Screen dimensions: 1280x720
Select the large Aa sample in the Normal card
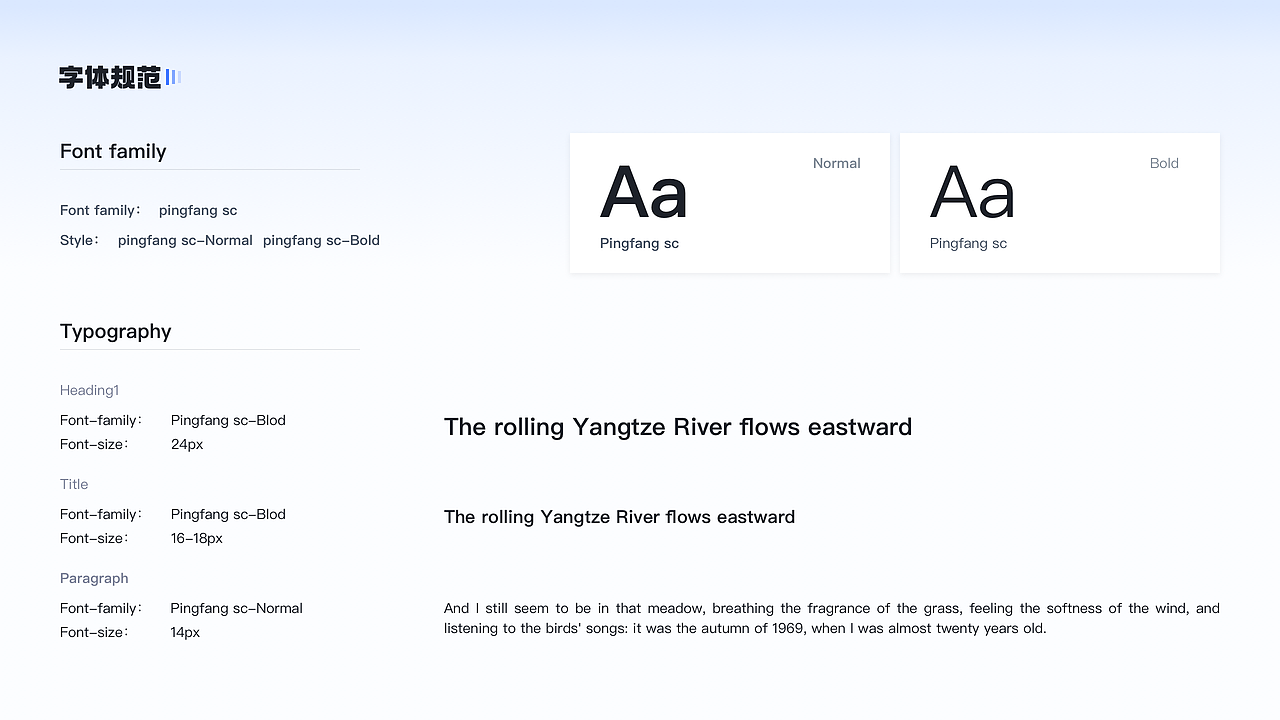(643, 192)
